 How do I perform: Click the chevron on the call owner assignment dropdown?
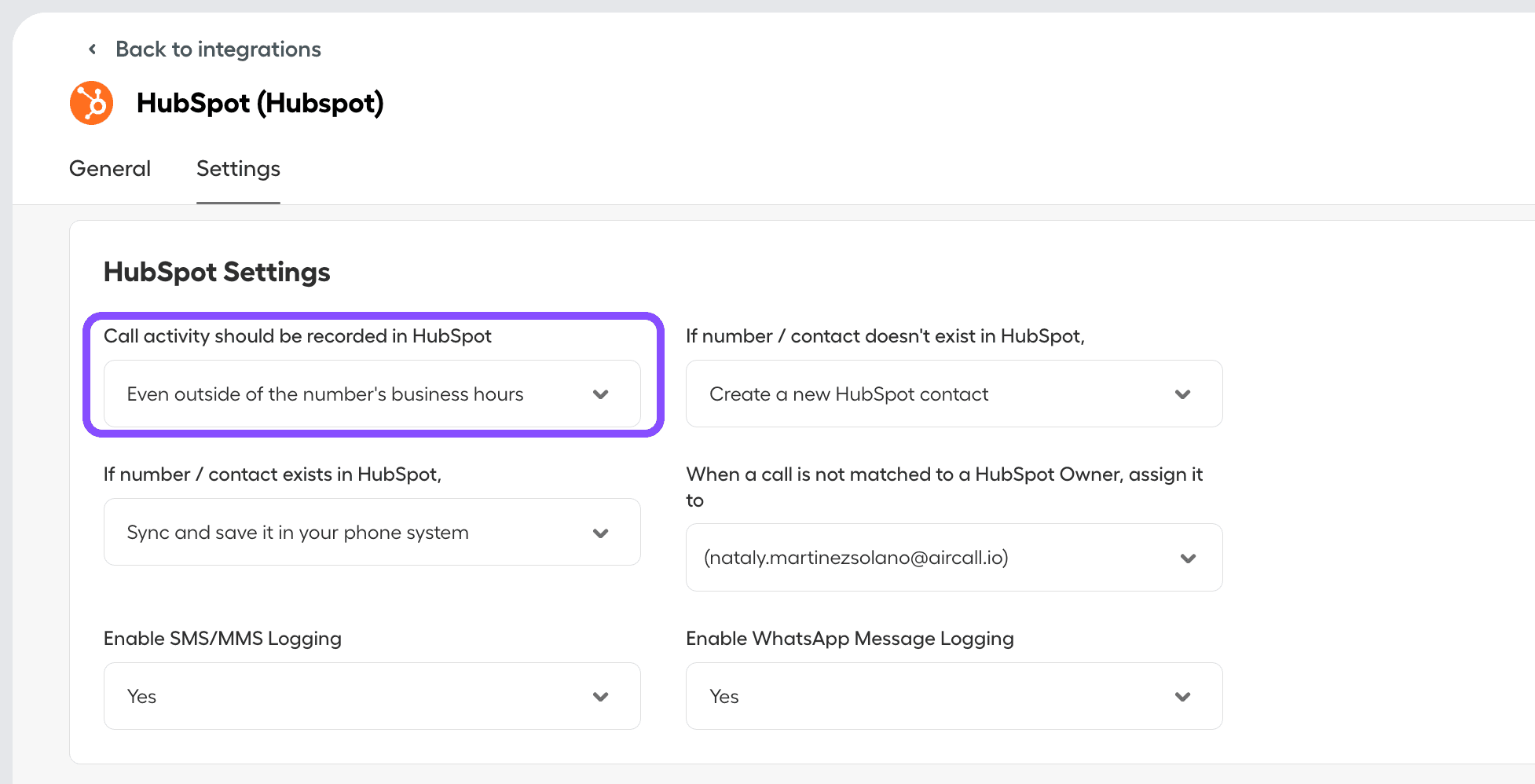[1189, 558]
